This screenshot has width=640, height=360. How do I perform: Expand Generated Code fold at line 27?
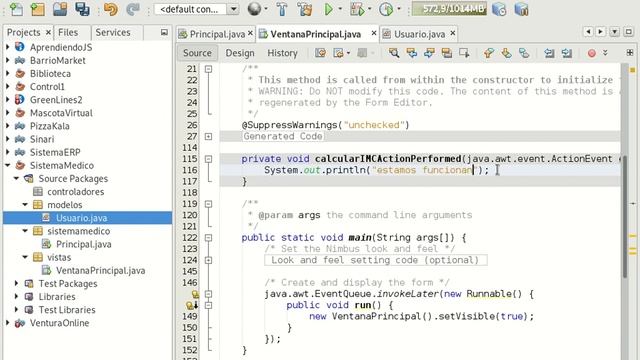tap(209, 136)
